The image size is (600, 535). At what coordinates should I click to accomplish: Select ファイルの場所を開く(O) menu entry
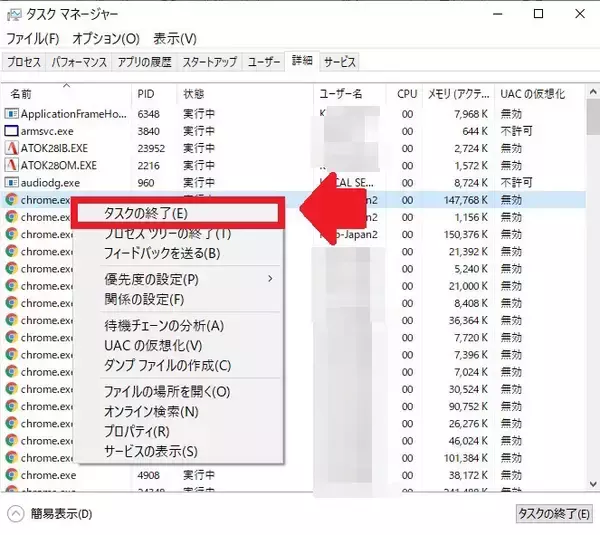(x=167, y=391)
